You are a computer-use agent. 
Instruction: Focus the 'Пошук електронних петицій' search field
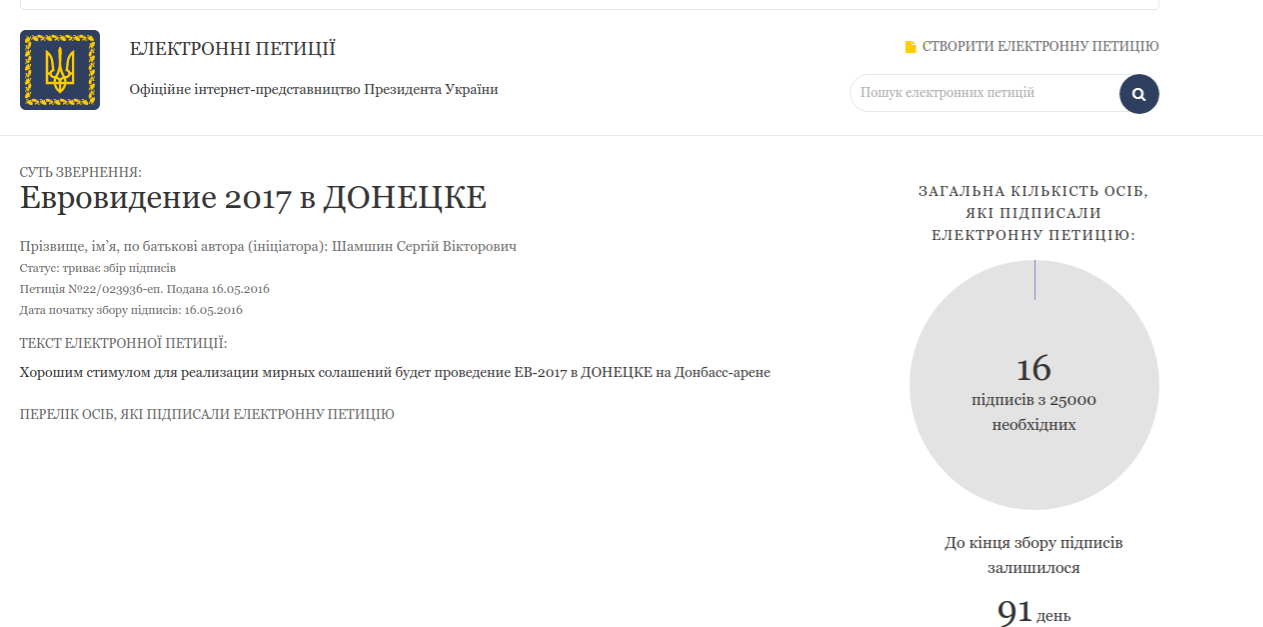[985, 93]
